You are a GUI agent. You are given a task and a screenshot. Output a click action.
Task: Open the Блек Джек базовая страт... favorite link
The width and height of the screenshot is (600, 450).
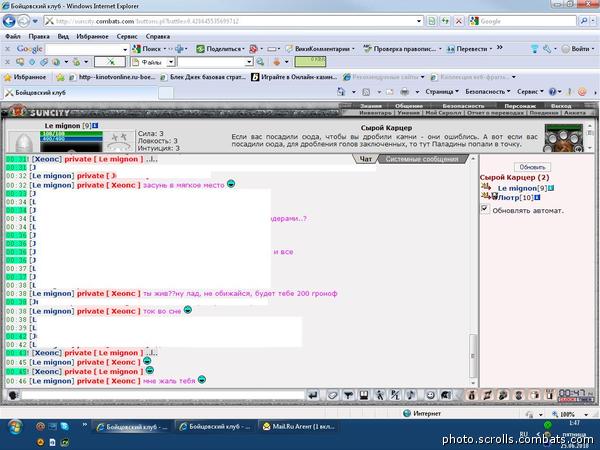point(203,77)
